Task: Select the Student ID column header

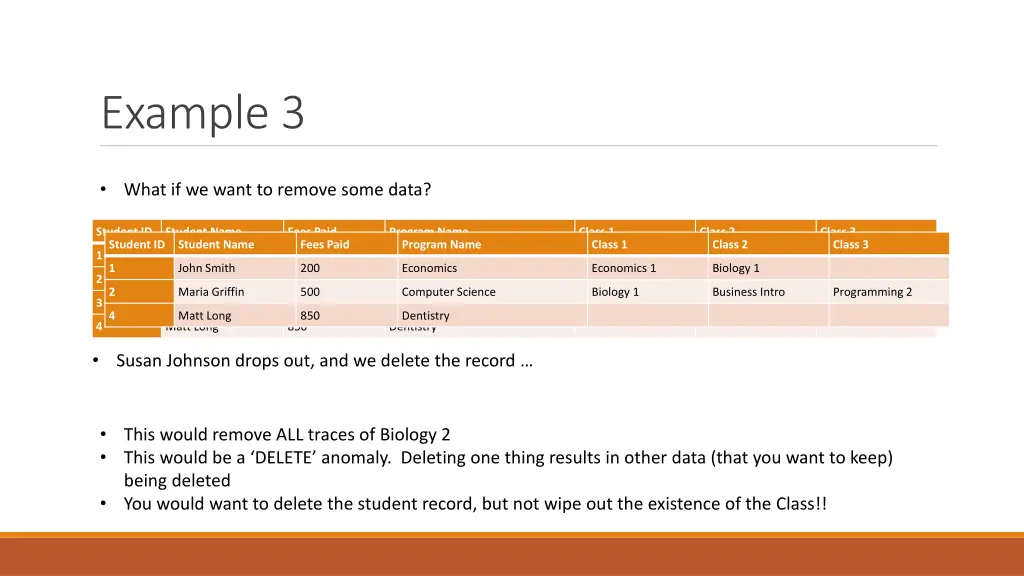Action: point(139,244)
